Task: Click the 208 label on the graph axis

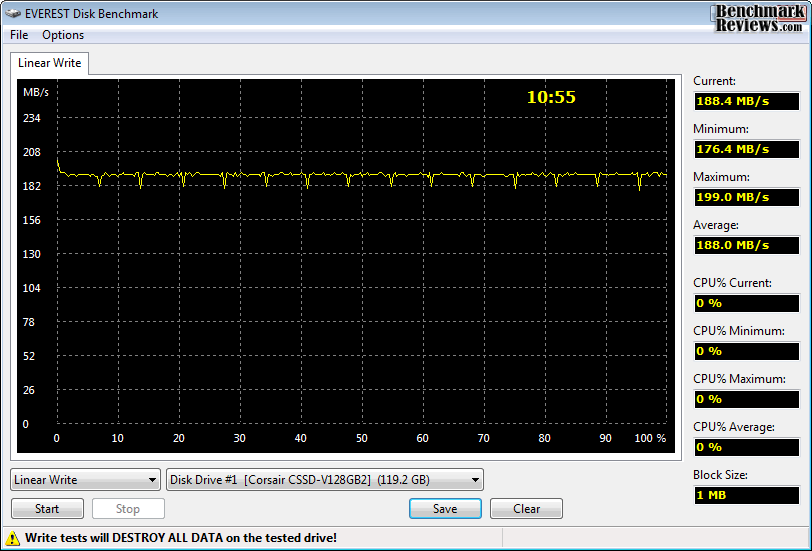Action: [x=32, y=152]
